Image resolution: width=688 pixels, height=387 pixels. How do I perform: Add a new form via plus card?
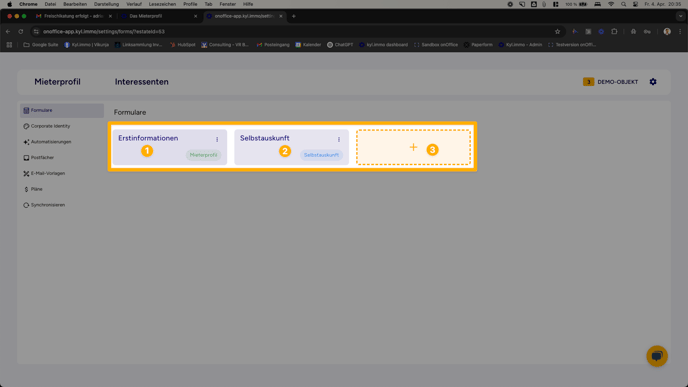click(x=413, y=147)
